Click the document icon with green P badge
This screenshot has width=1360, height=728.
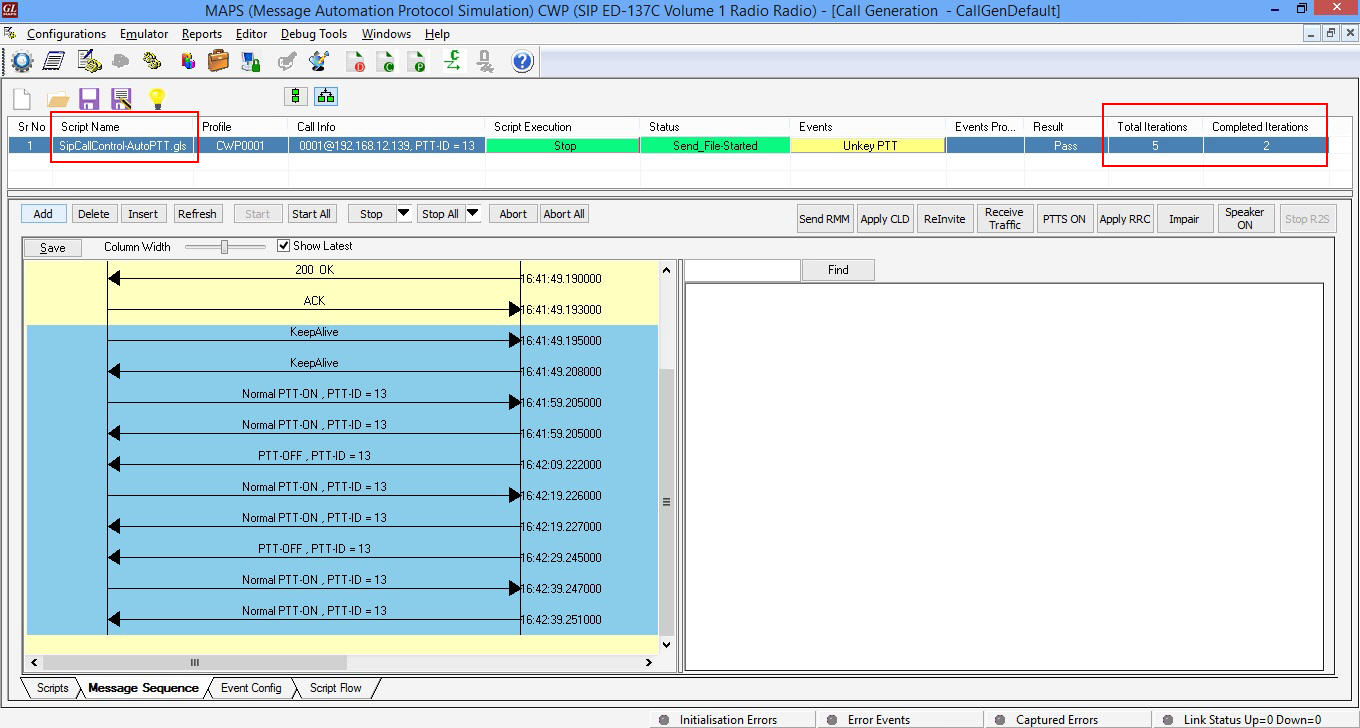tap(417, 61)
